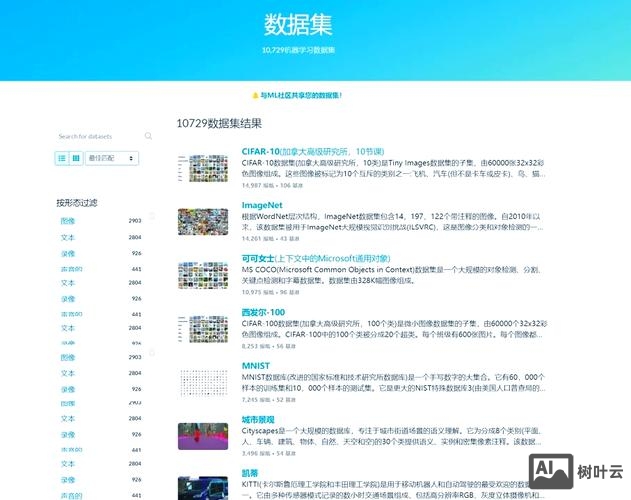This screenshot has height=500, width=631.
Task: Click the 10,729 machine learning datasets subtitle
Action: [x=298, y=50]
